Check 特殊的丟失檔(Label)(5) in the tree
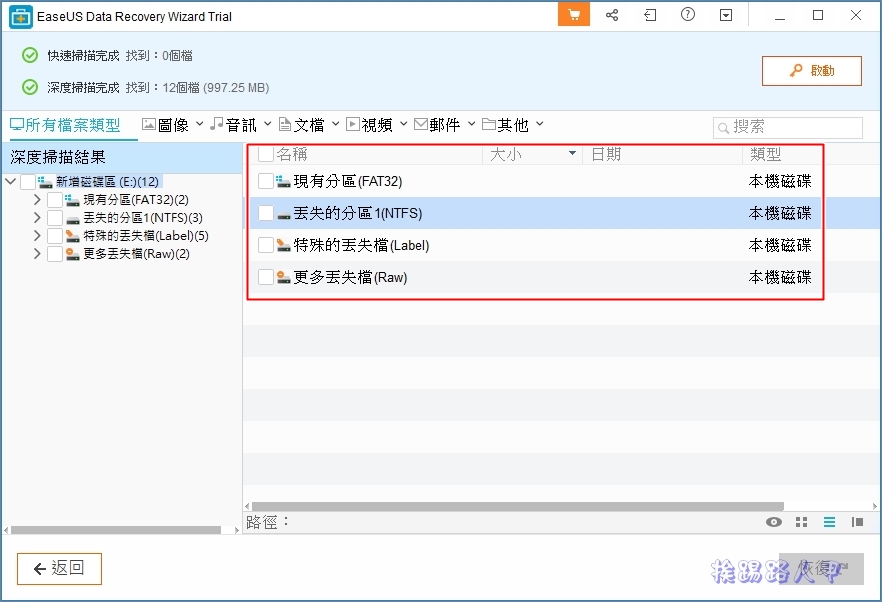Viewport: 882px width, 602px height. tap(55, 236)
